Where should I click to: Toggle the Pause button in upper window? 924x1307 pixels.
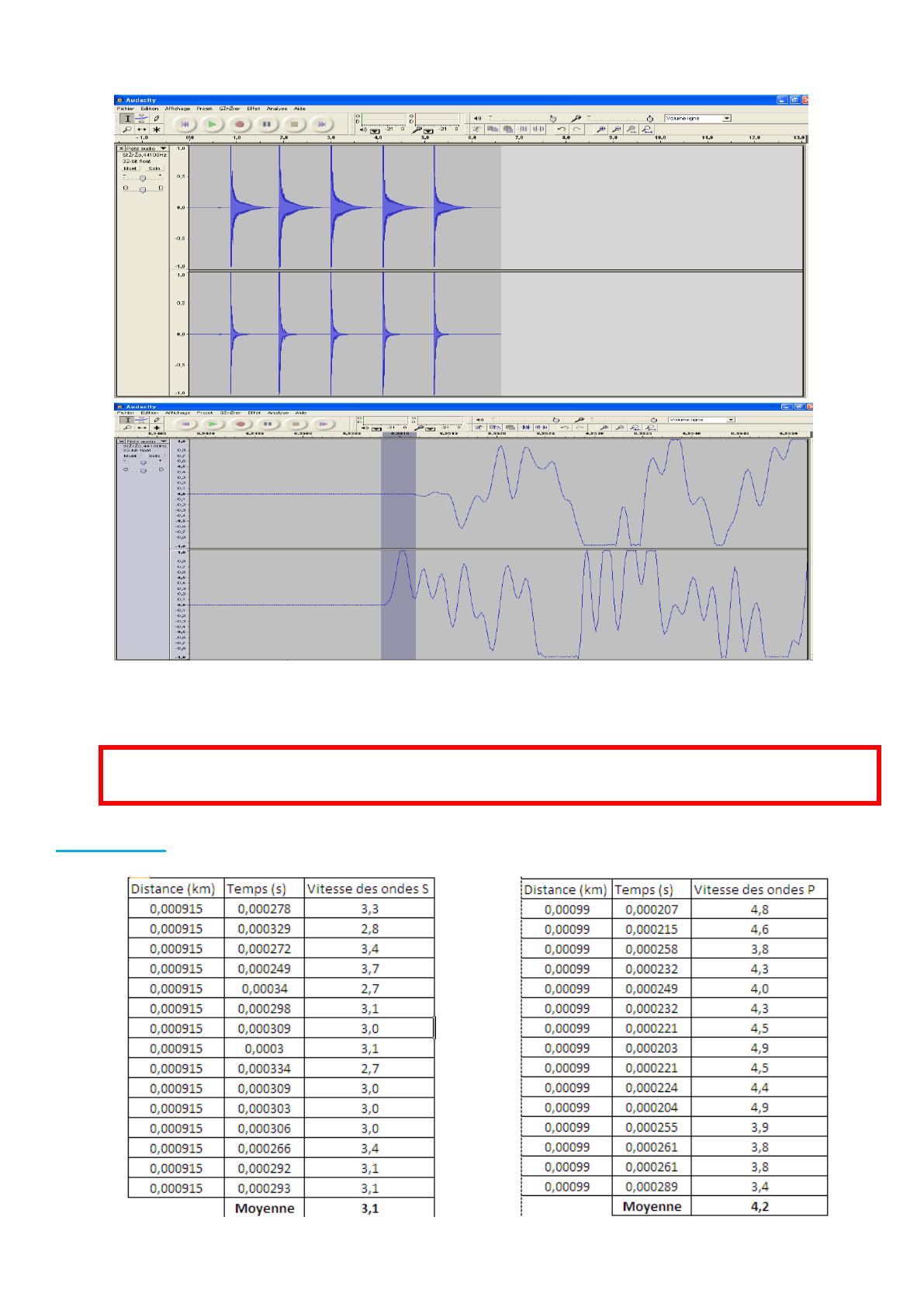pos(266,124)
